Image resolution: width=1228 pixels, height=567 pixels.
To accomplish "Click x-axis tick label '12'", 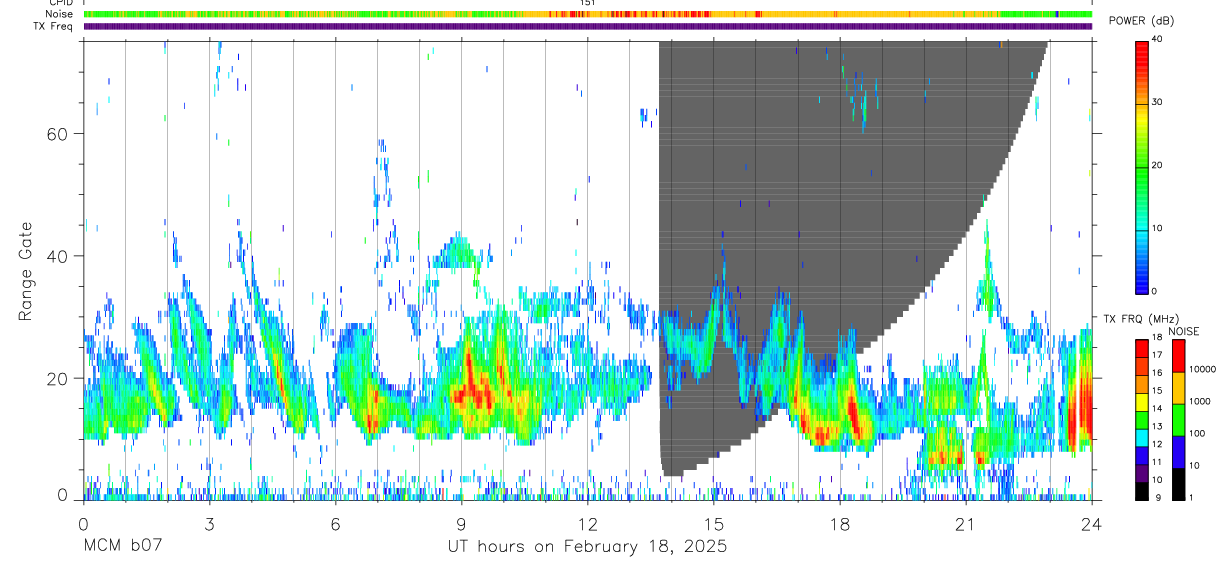I will point(587,524).
